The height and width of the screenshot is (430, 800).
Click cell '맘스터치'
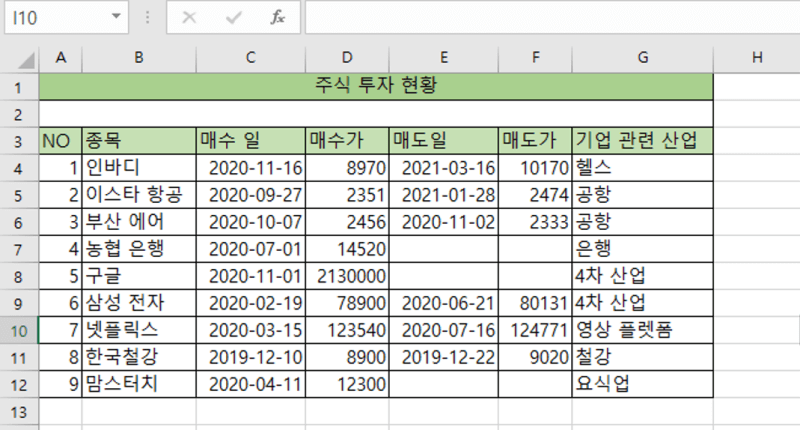pyautogui.click(x=139, y=384)
